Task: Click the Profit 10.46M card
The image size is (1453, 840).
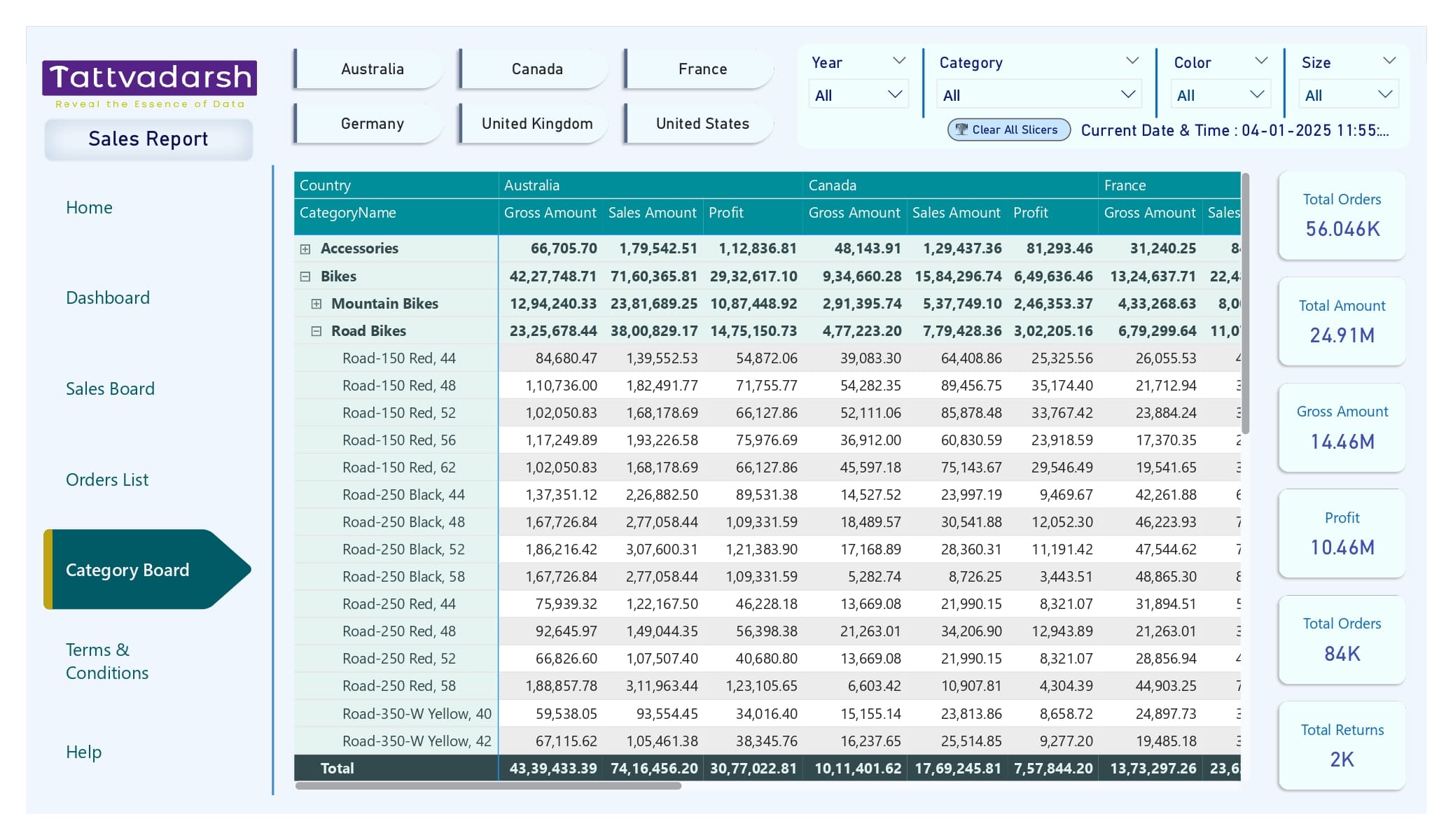Action: 1342,533
